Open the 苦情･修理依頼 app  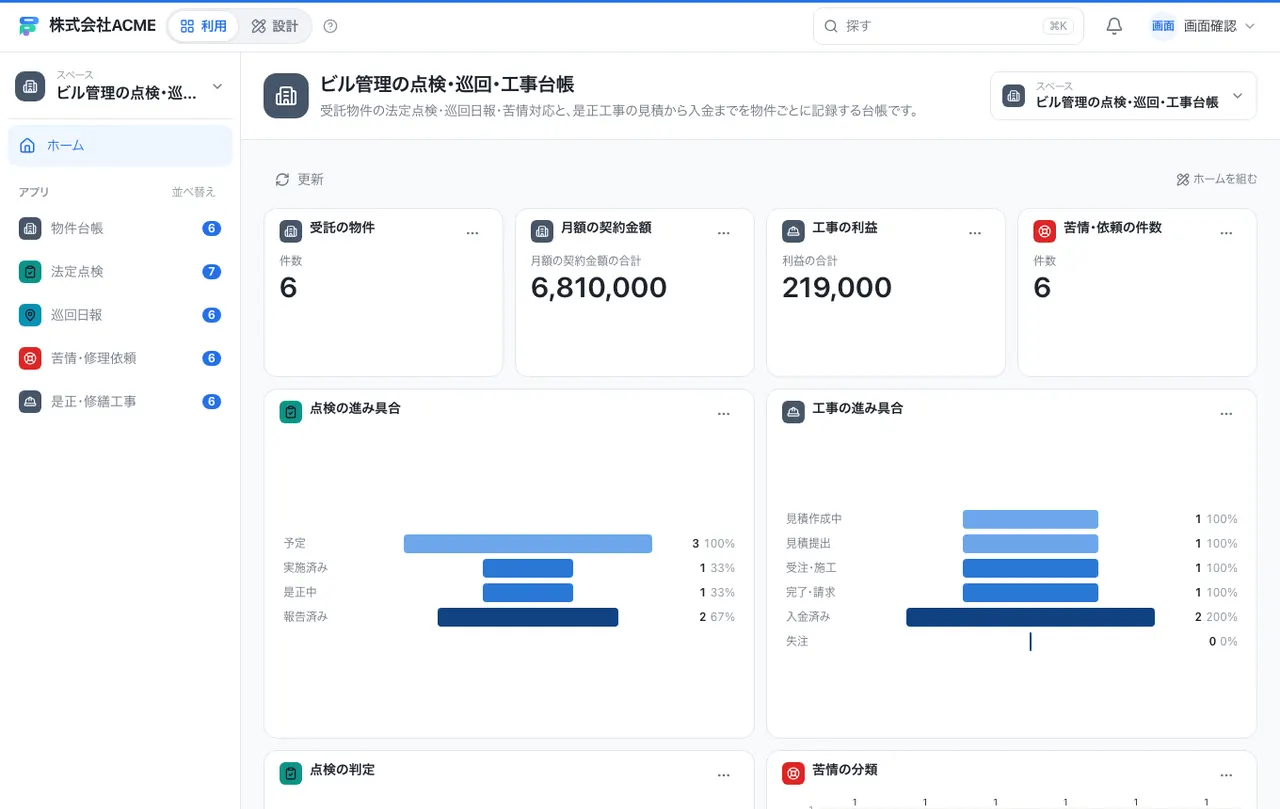coord(120,358)
